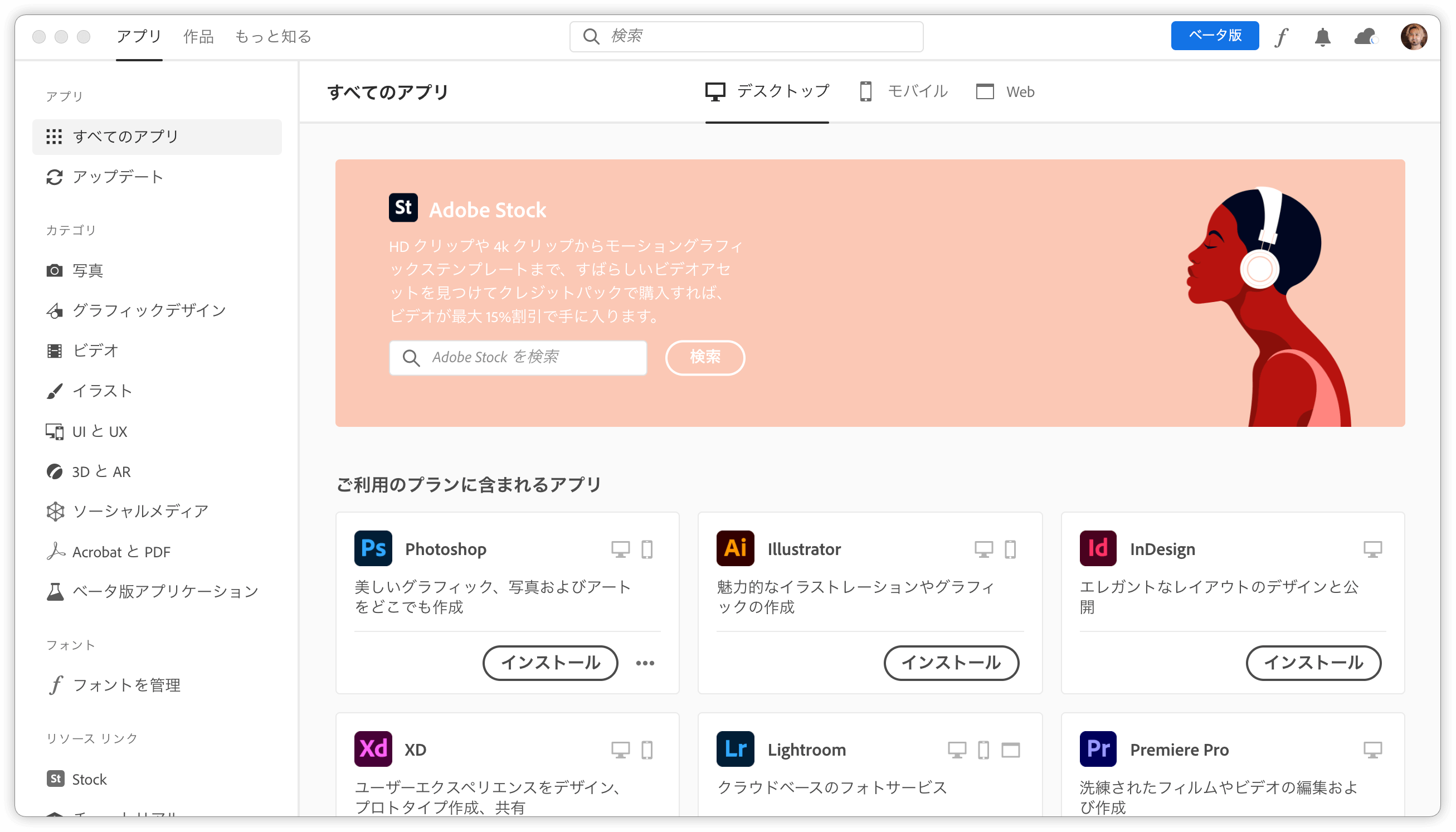Open the user profile avatar
The width and height of the screenshot is (1456, 832).
(x=1413, y=37)
